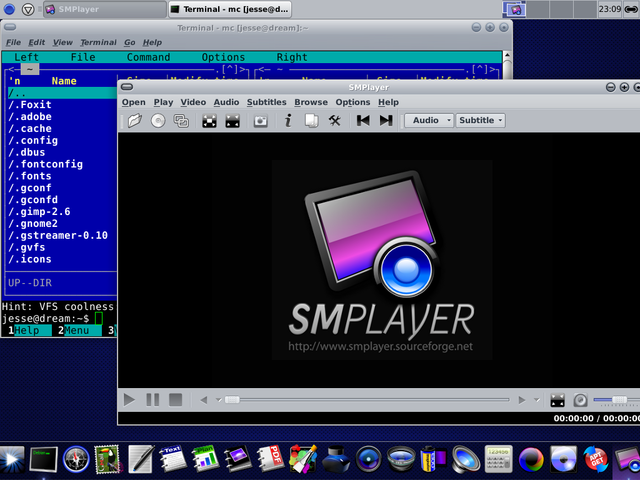Open Midnight Commander's Left menu
640x480 pixels.
tap(26, 57)
